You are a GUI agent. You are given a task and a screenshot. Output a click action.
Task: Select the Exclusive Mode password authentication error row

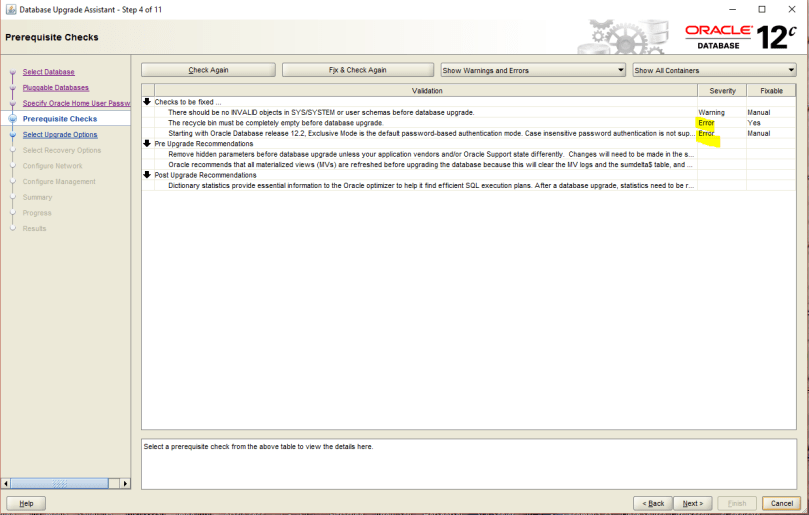point(430,133)
